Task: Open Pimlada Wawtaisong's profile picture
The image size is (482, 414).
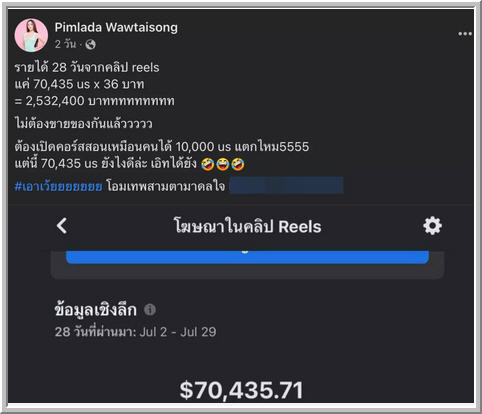Action: 31,35
